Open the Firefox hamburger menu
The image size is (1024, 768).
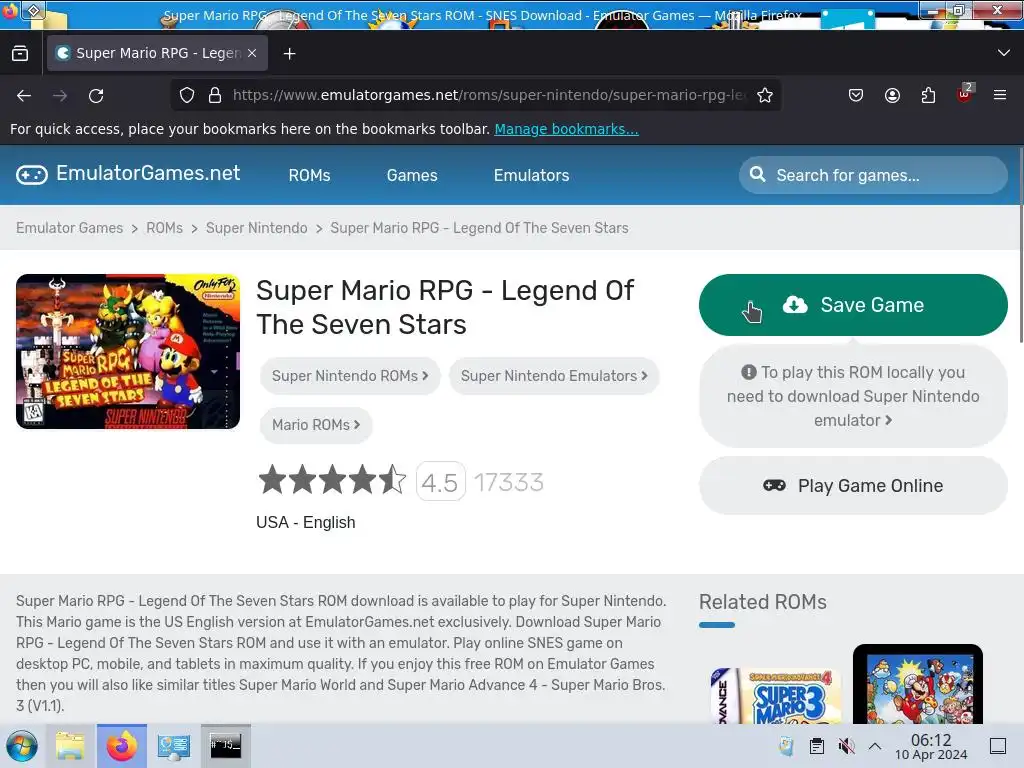click(x=999, y=95)
